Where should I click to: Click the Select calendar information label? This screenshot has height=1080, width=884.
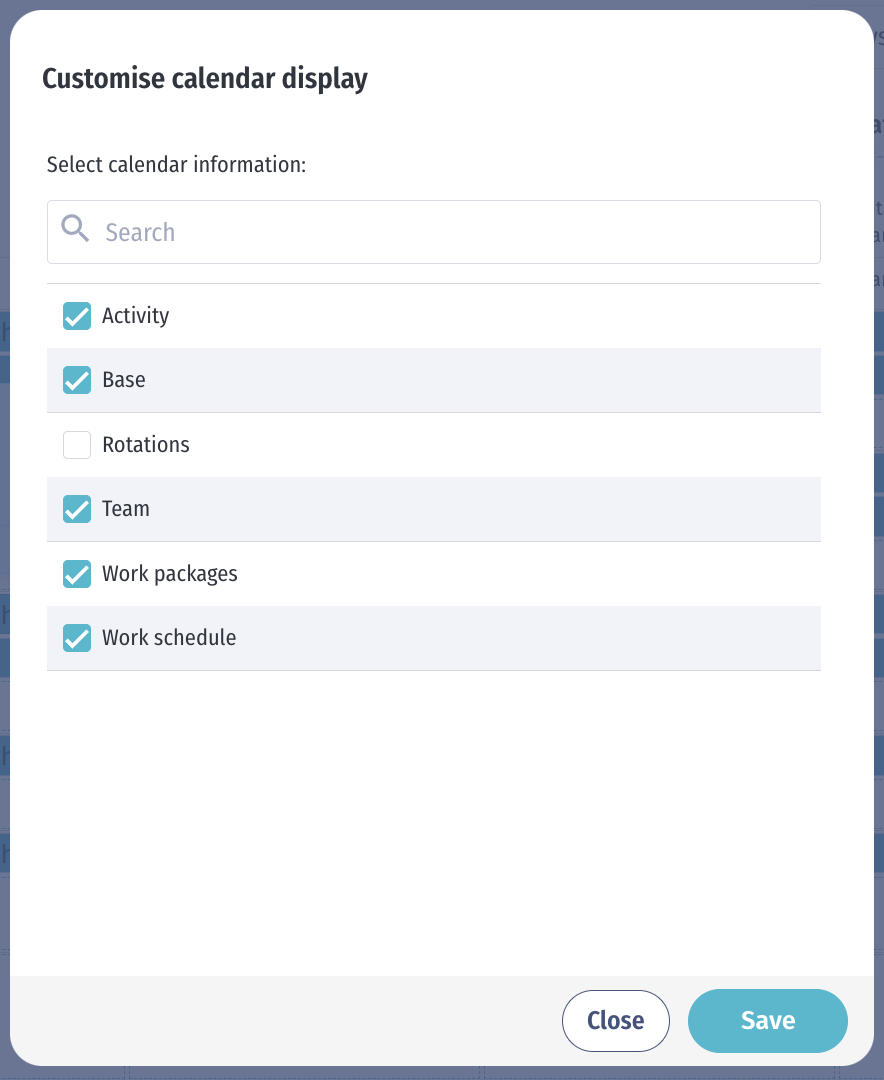(x=176, y=165)
